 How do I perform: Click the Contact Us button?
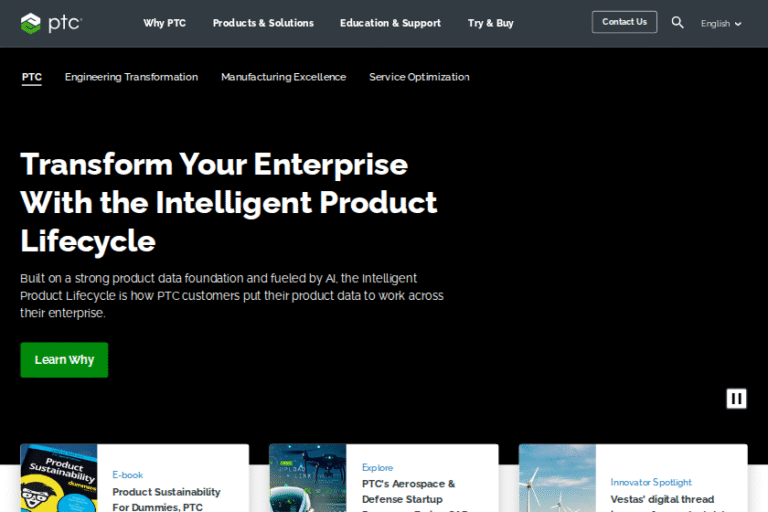click(624, 22)
